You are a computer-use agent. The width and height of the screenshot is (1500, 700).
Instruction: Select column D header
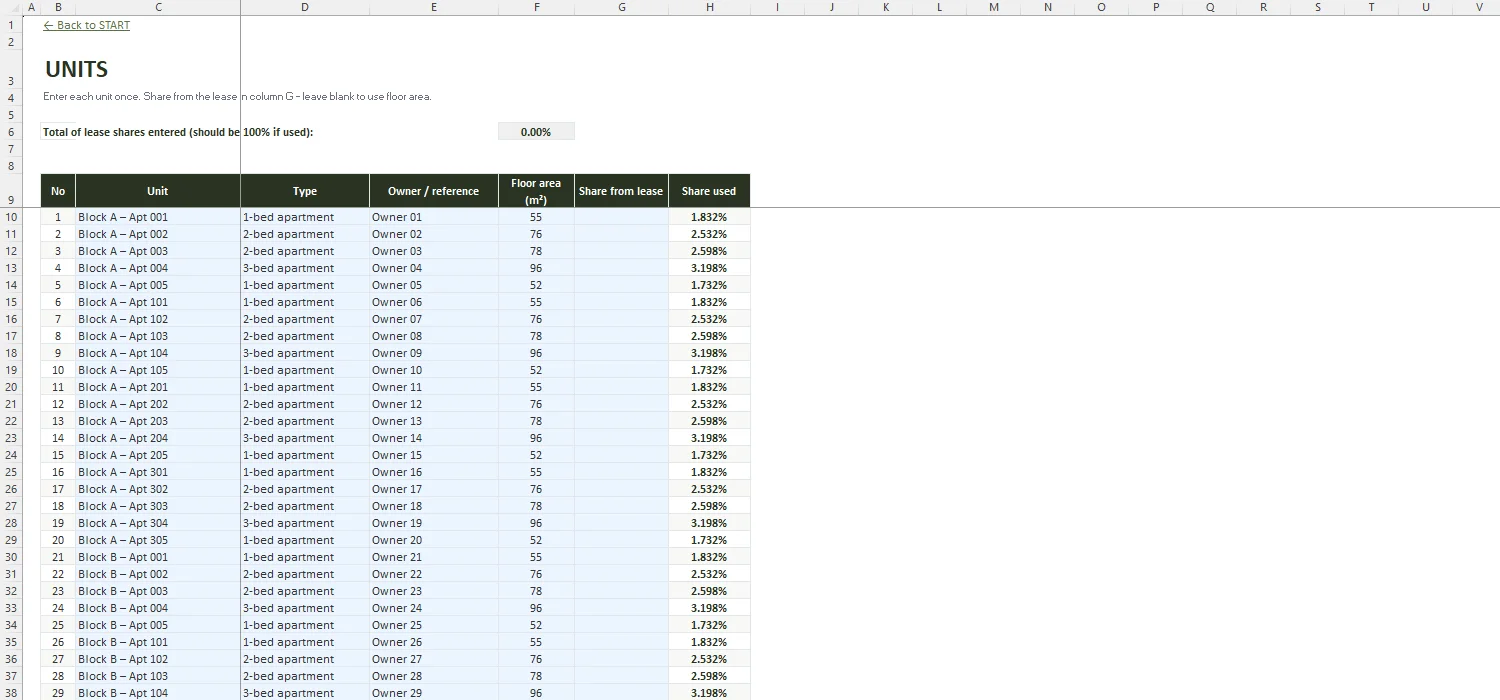pyautogui.click(x=305, y=7)
